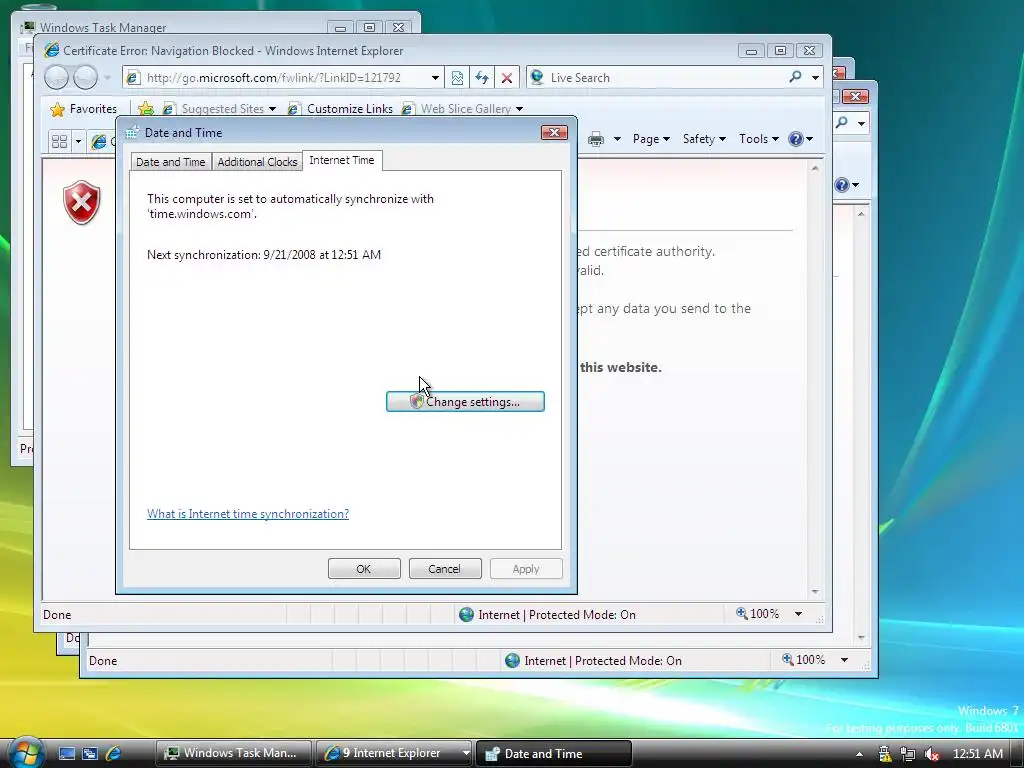The height and width of the screenshot is (768, 1024).
Task: Open the 9 Internet Explorer taskbar group
Action: [394, 753]
